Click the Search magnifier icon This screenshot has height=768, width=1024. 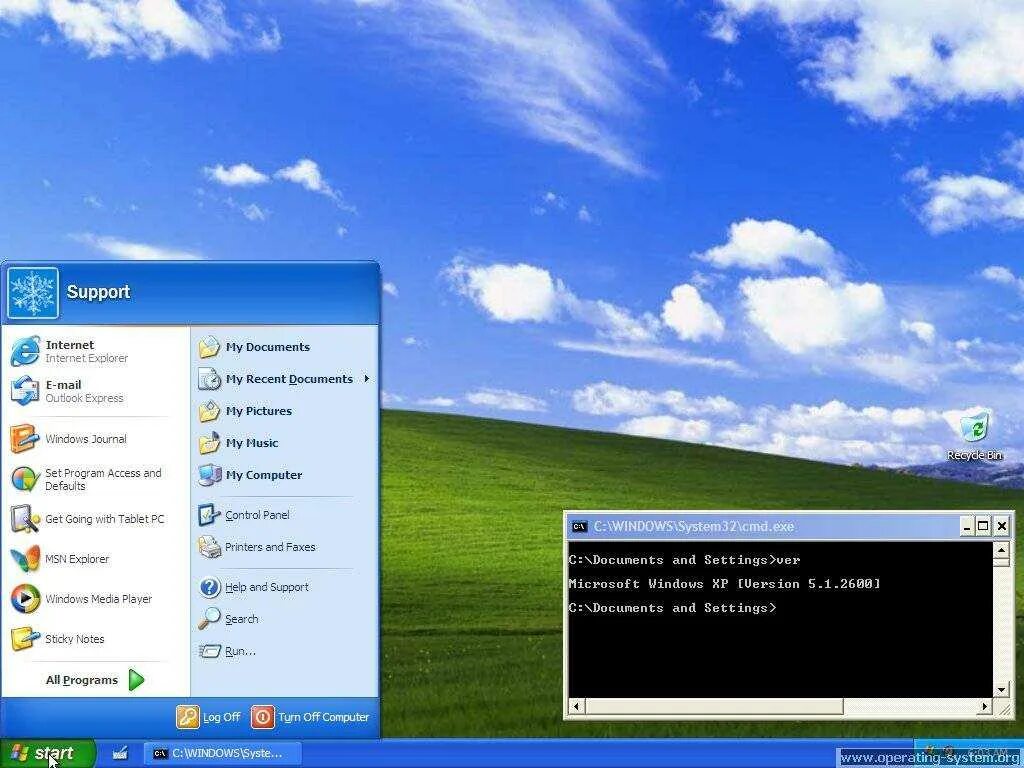tap(210, 618)
